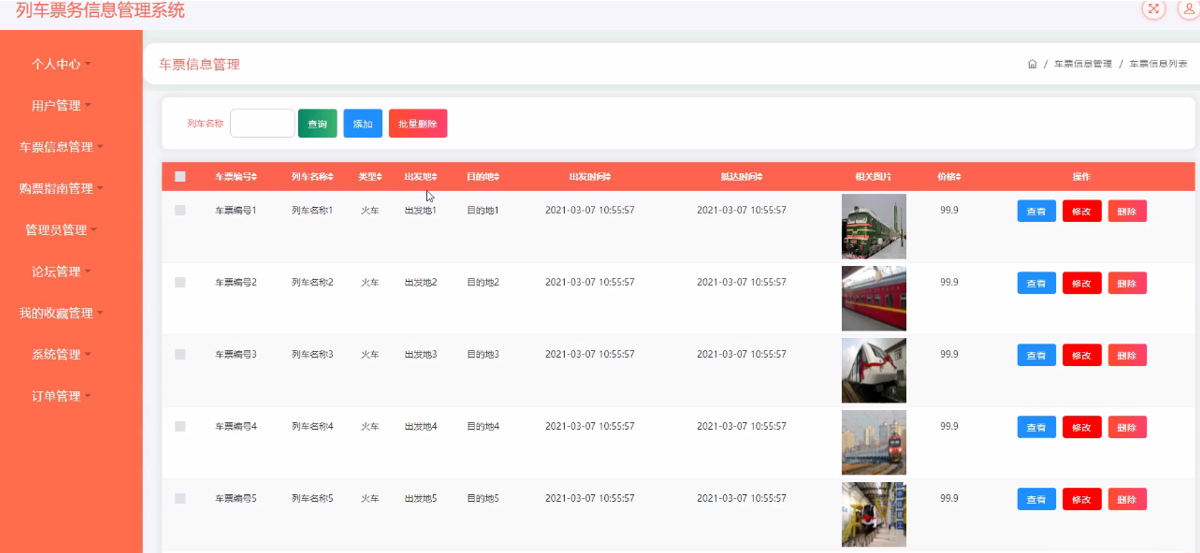The width and height of the screenshot is (1200, 553).
Task: View details of 车票编号1 with 查看
Action: coord(1036,211)
